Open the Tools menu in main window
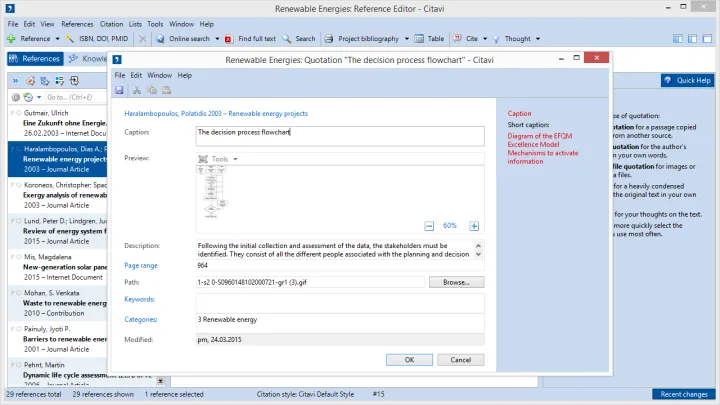The image size is (720, 405). click(x=155, y=24)
